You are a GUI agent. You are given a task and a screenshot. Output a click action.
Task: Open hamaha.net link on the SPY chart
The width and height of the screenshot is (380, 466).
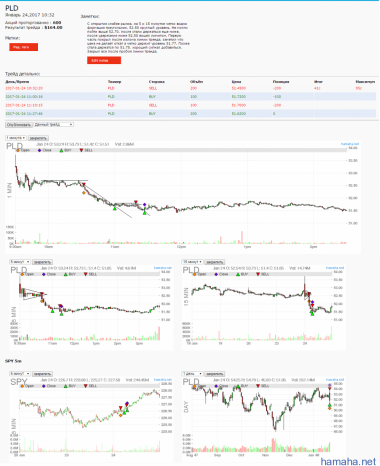tap(163, 379)
